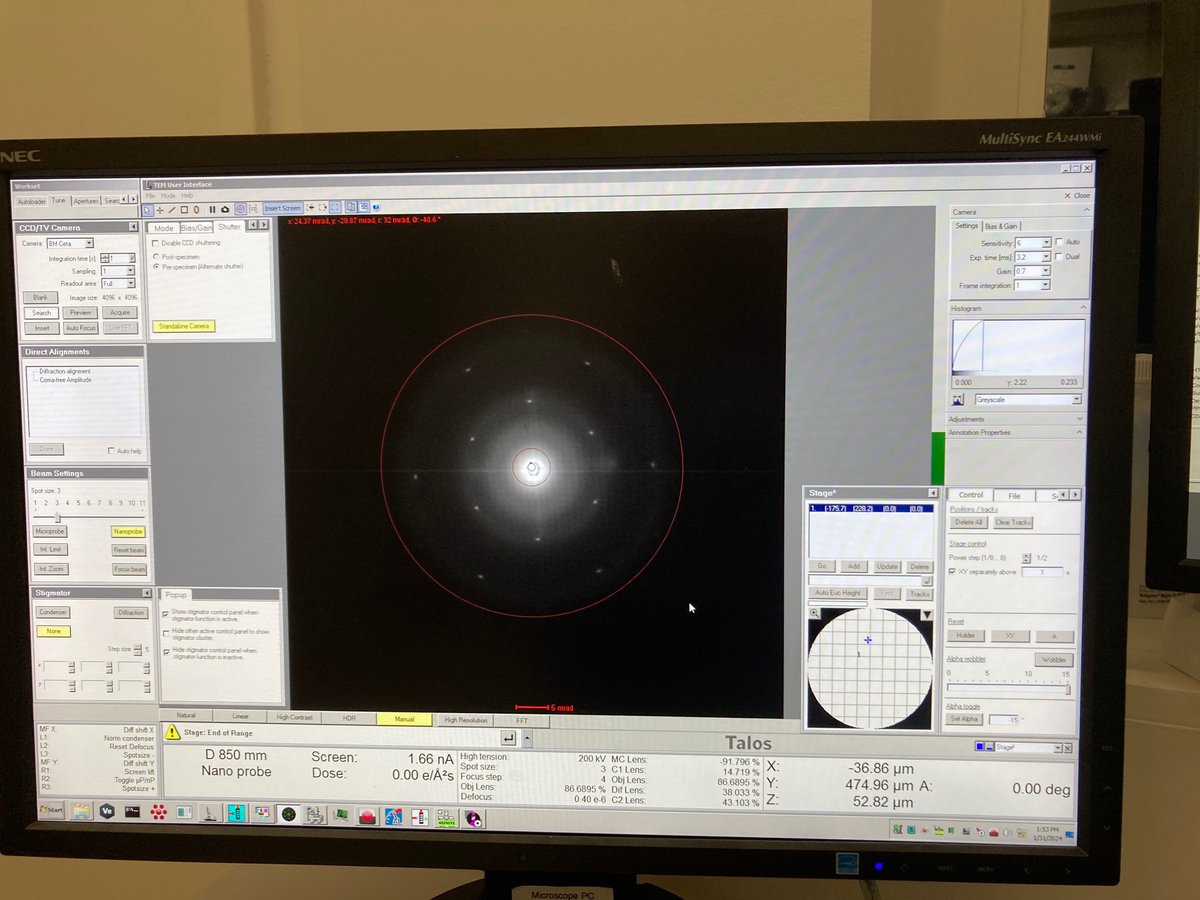Open the Sampling dropdown

coord(131,271)
